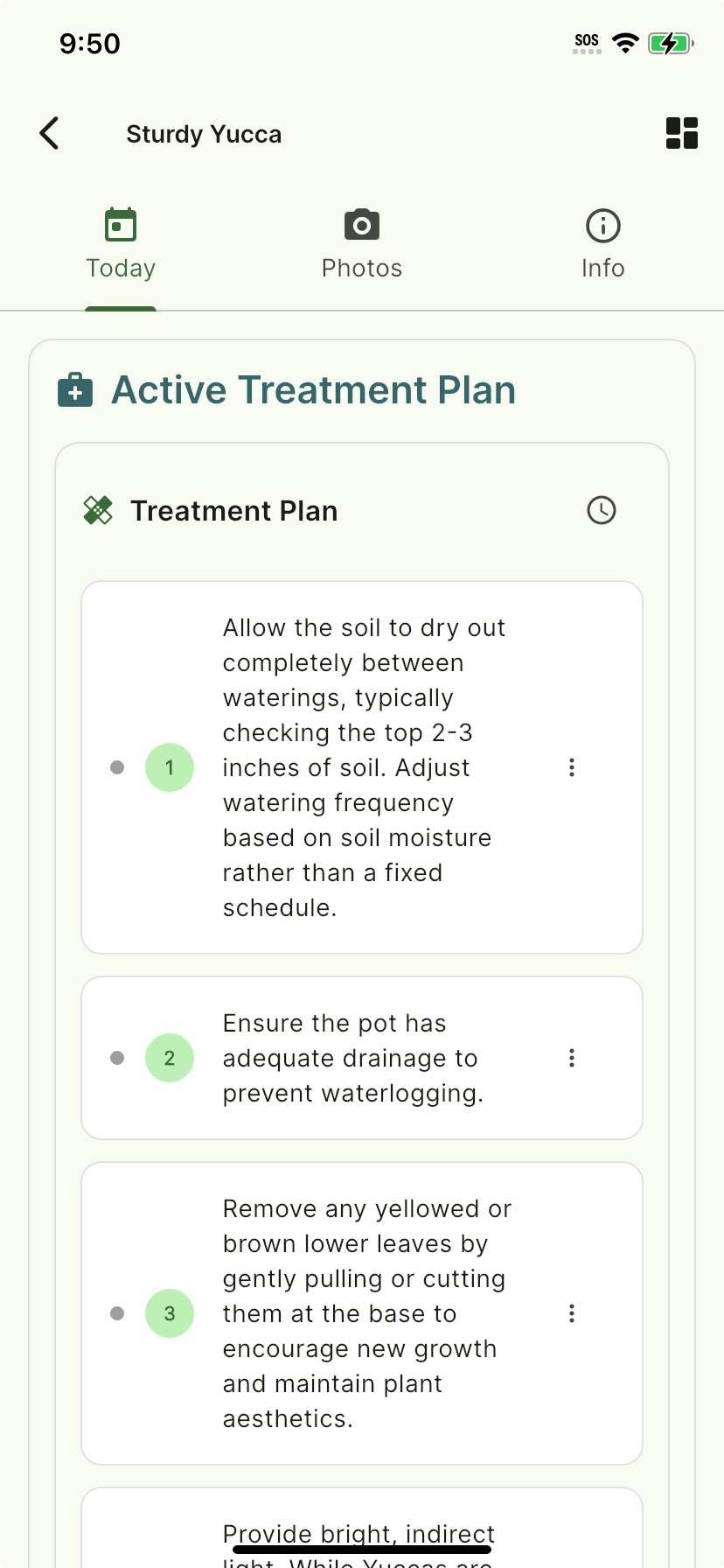
Task: Click the dashboard grid icon top right
Action: point(682,133)
